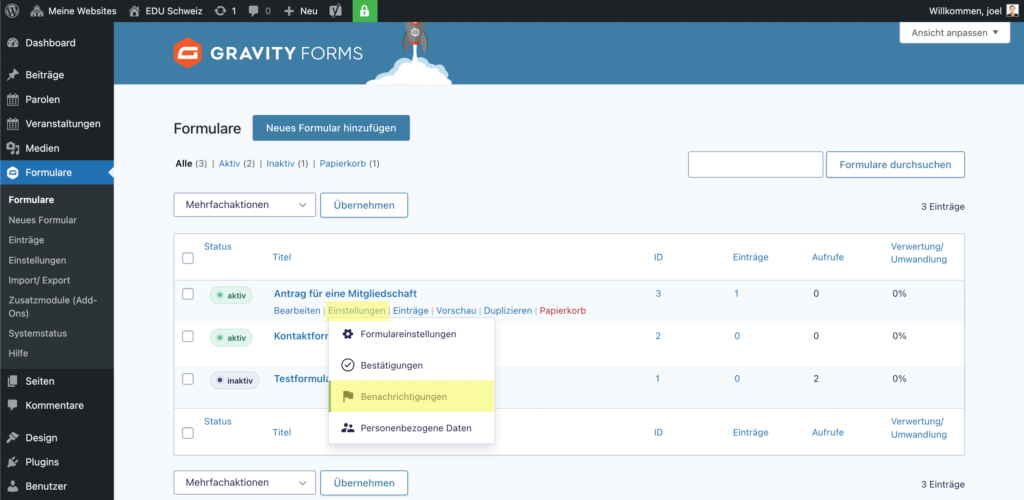This screenshot has height=500, width=1024.
Task: Click the comments bubble icon in admin bar
Action: pyautogui.click(x=254, y=11)
